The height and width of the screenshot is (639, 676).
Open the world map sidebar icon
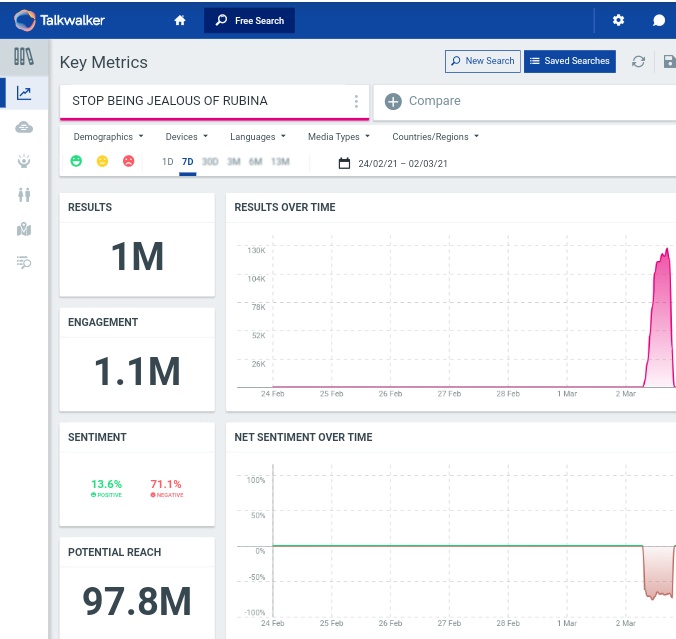(x=24, y=229)
